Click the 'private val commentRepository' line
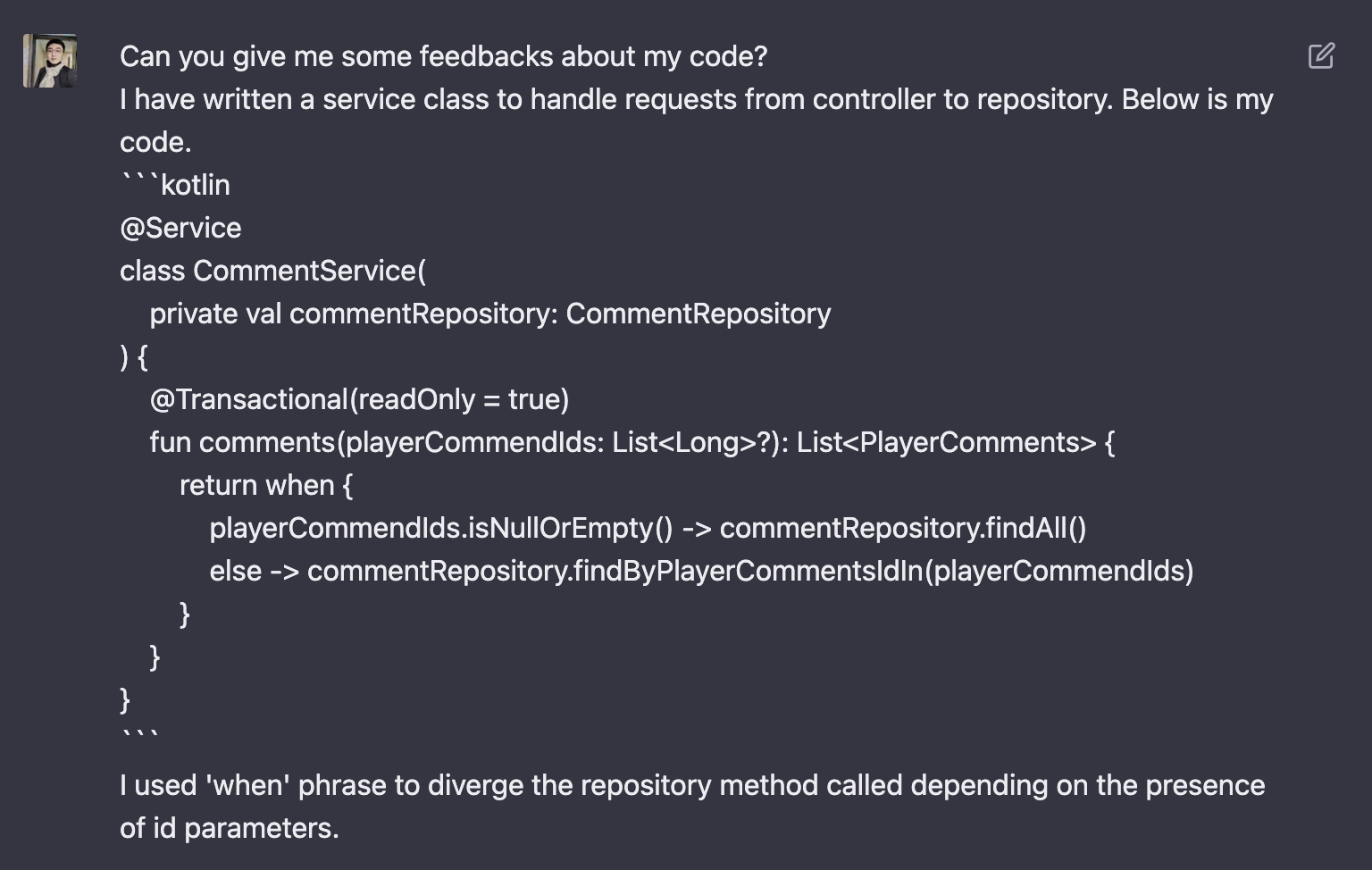1372x870 pixels. tap(490, 314)
